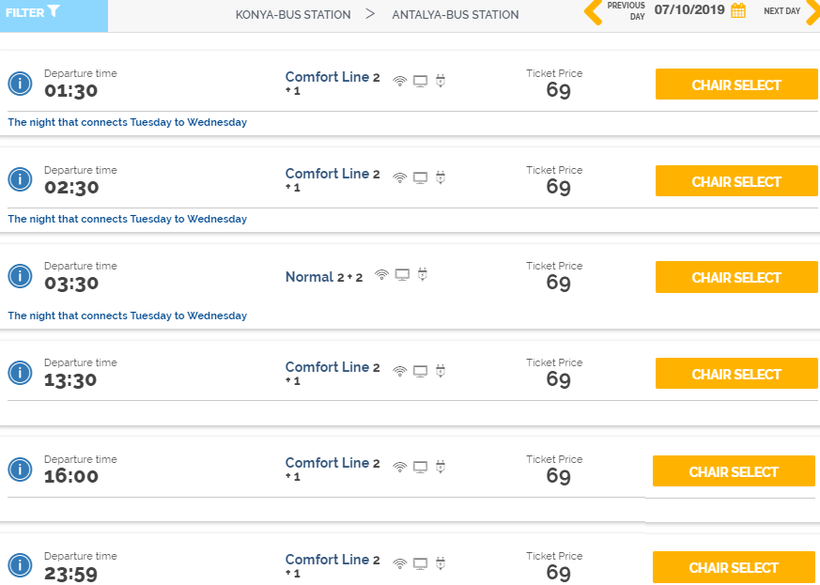Click the power plug icon on the 13:30 trip

point(440,371)
